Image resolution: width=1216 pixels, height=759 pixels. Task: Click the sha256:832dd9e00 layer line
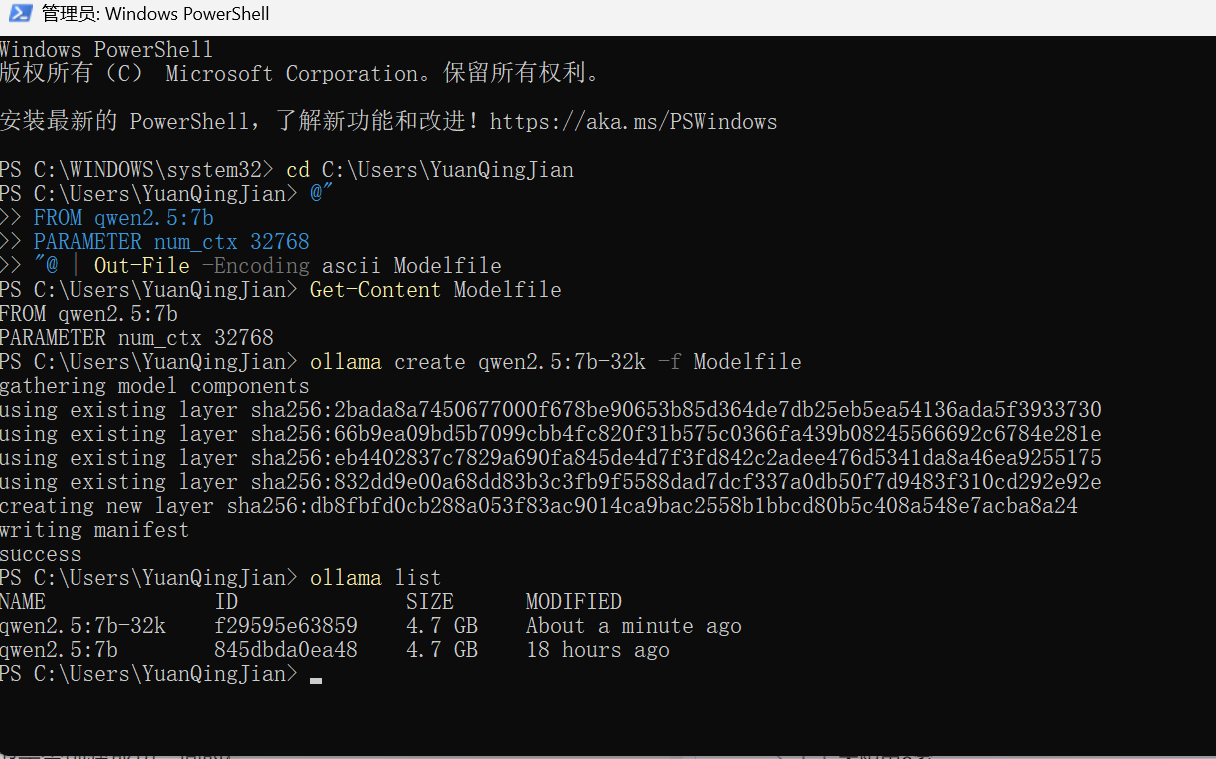point(551,482)
